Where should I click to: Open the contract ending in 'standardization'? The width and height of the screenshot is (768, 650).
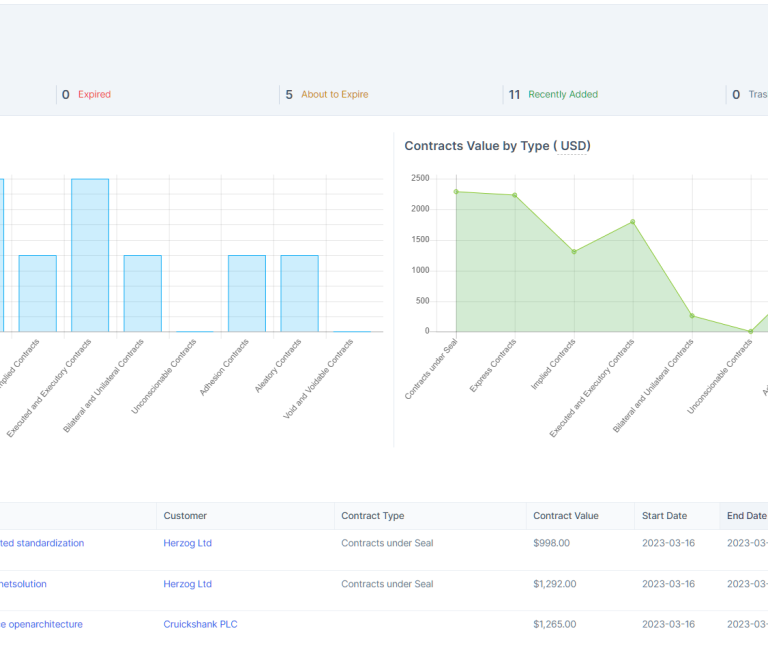click(42, 543)
